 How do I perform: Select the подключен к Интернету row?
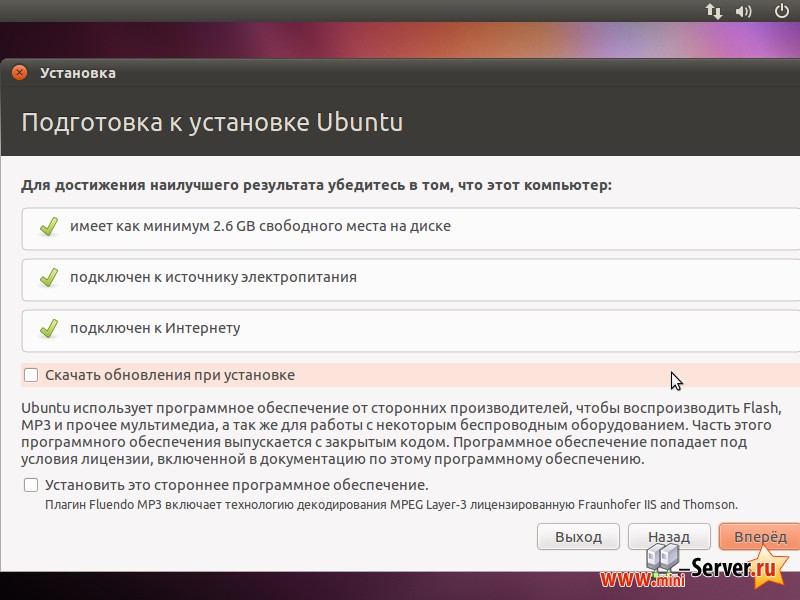400,329
